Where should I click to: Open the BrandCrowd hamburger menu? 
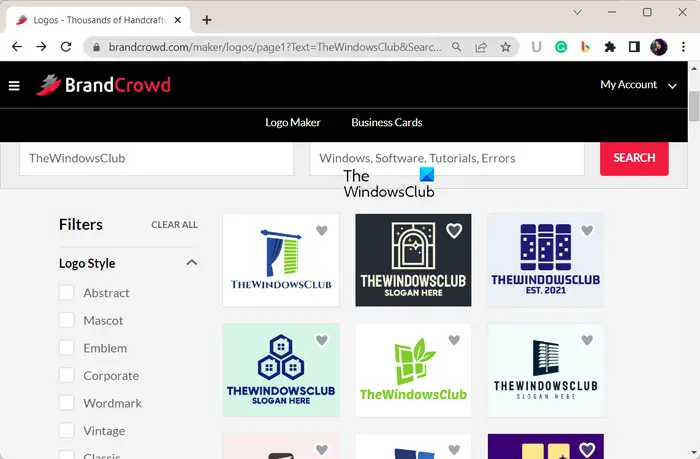pos(14,85)
